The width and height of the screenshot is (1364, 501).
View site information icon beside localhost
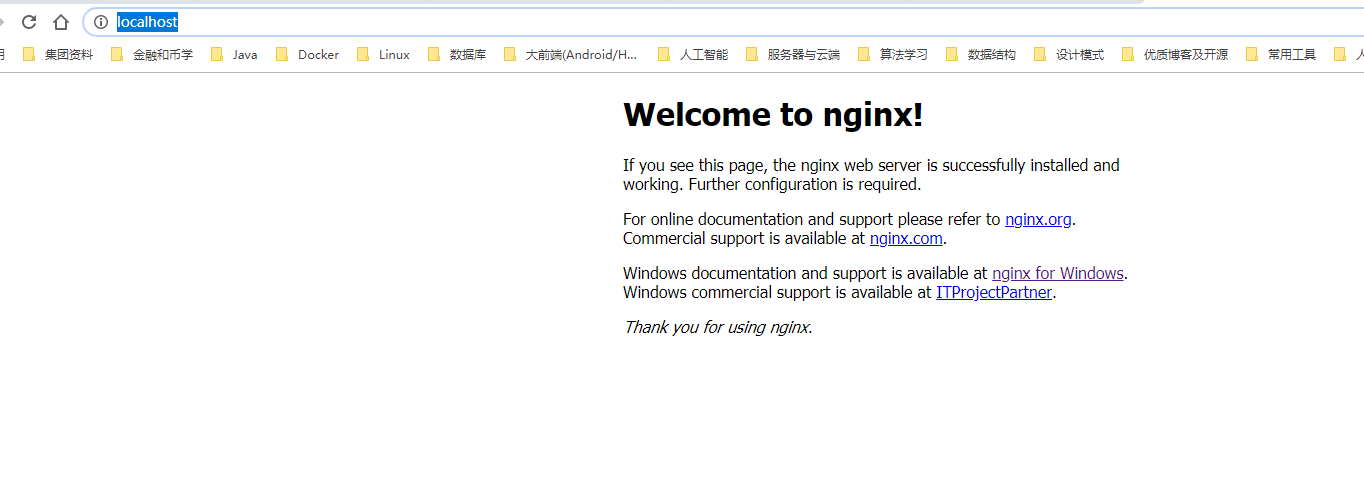coord(101,22)
